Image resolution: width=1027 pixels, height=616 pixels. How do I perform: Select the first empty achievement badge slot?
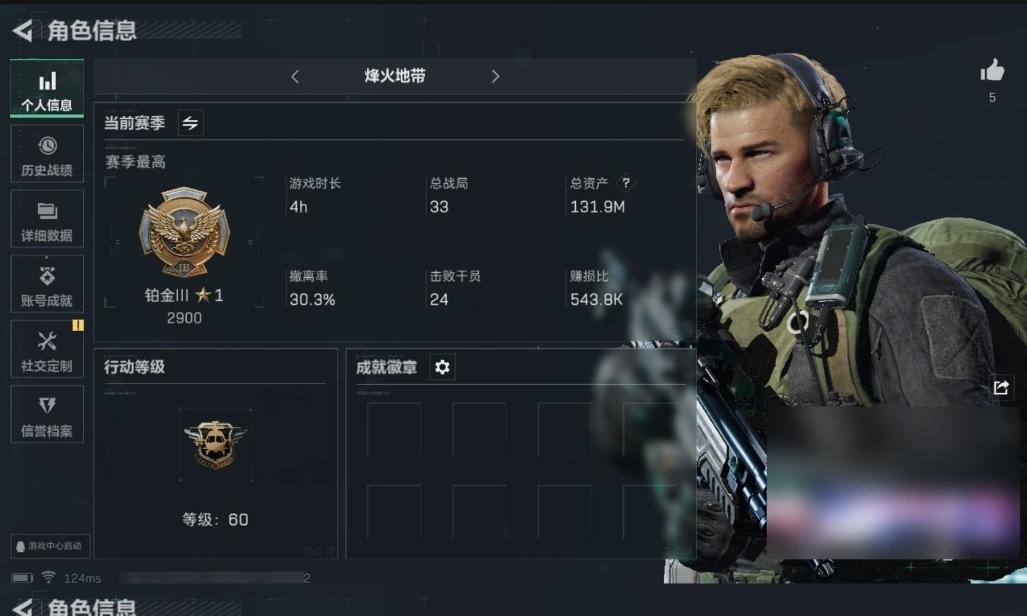click(x=394, y=430)
